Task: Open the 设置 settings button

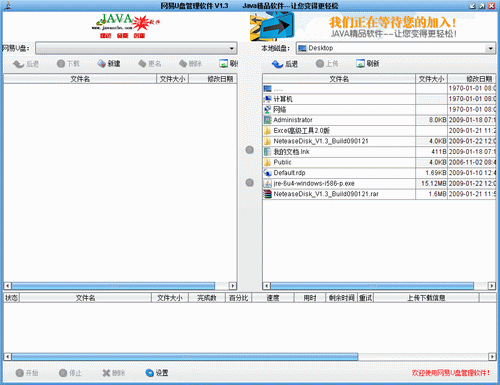Action: tap(157, 373)
